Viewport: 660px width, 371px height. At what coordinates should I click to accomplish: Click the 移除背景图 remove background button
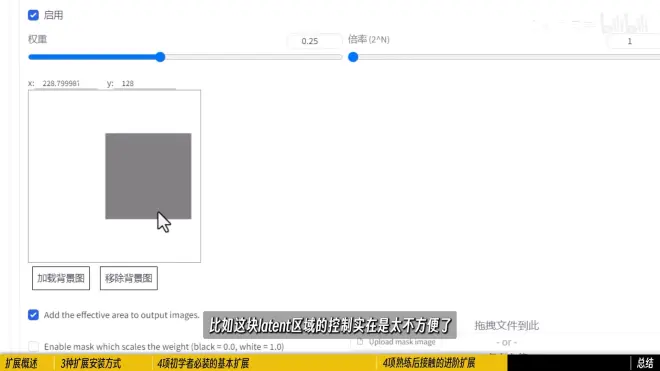[129, 278]
